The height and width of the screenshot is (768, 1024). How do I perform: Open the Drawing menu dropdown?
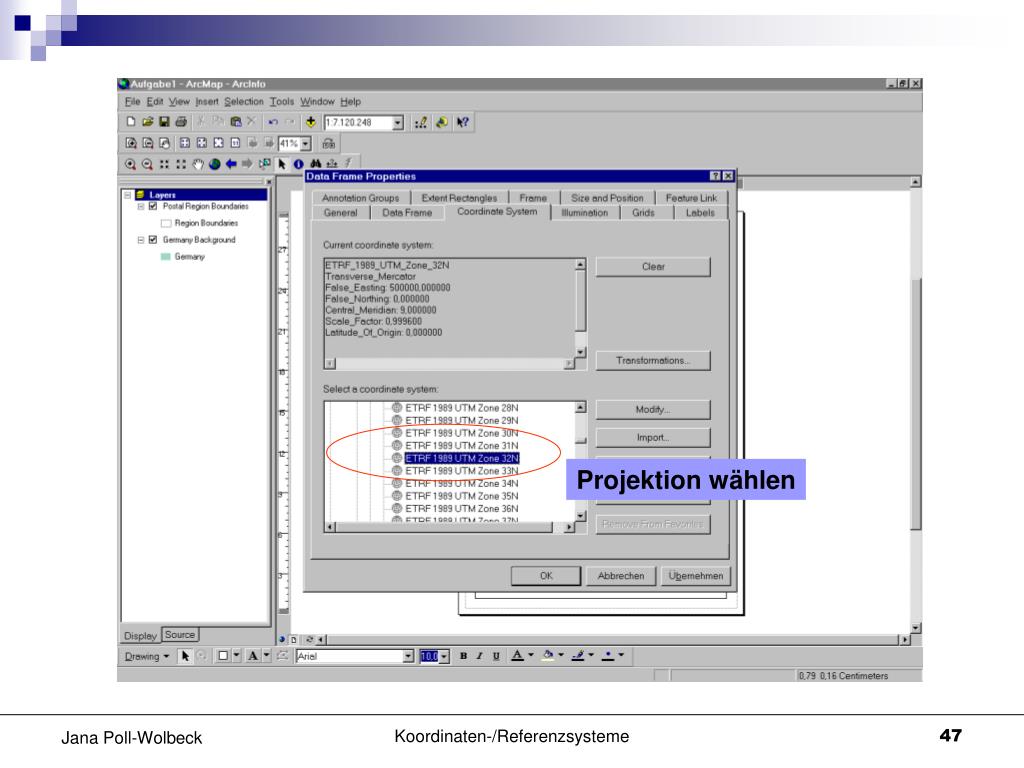tap(147, 656)
